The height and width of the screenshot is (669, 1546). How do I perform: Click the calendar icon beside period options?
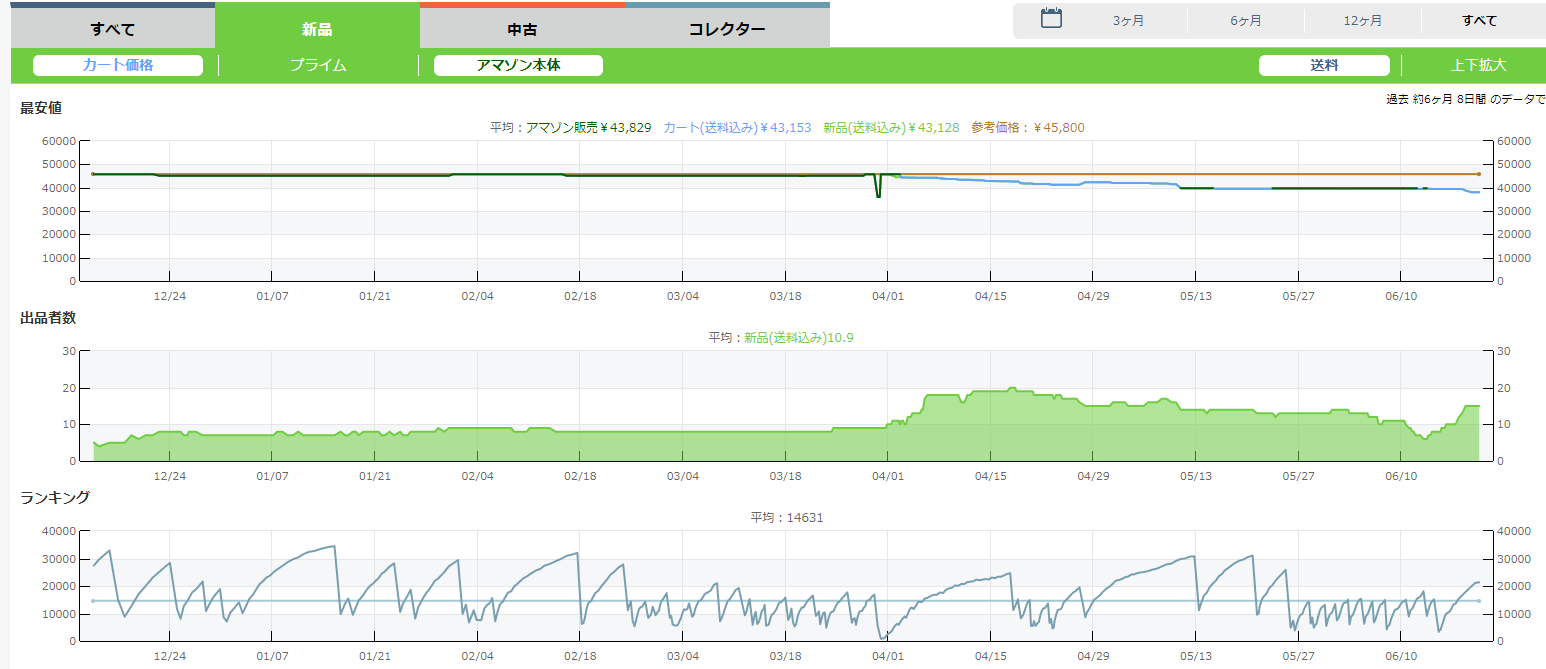click(1051, 18)
